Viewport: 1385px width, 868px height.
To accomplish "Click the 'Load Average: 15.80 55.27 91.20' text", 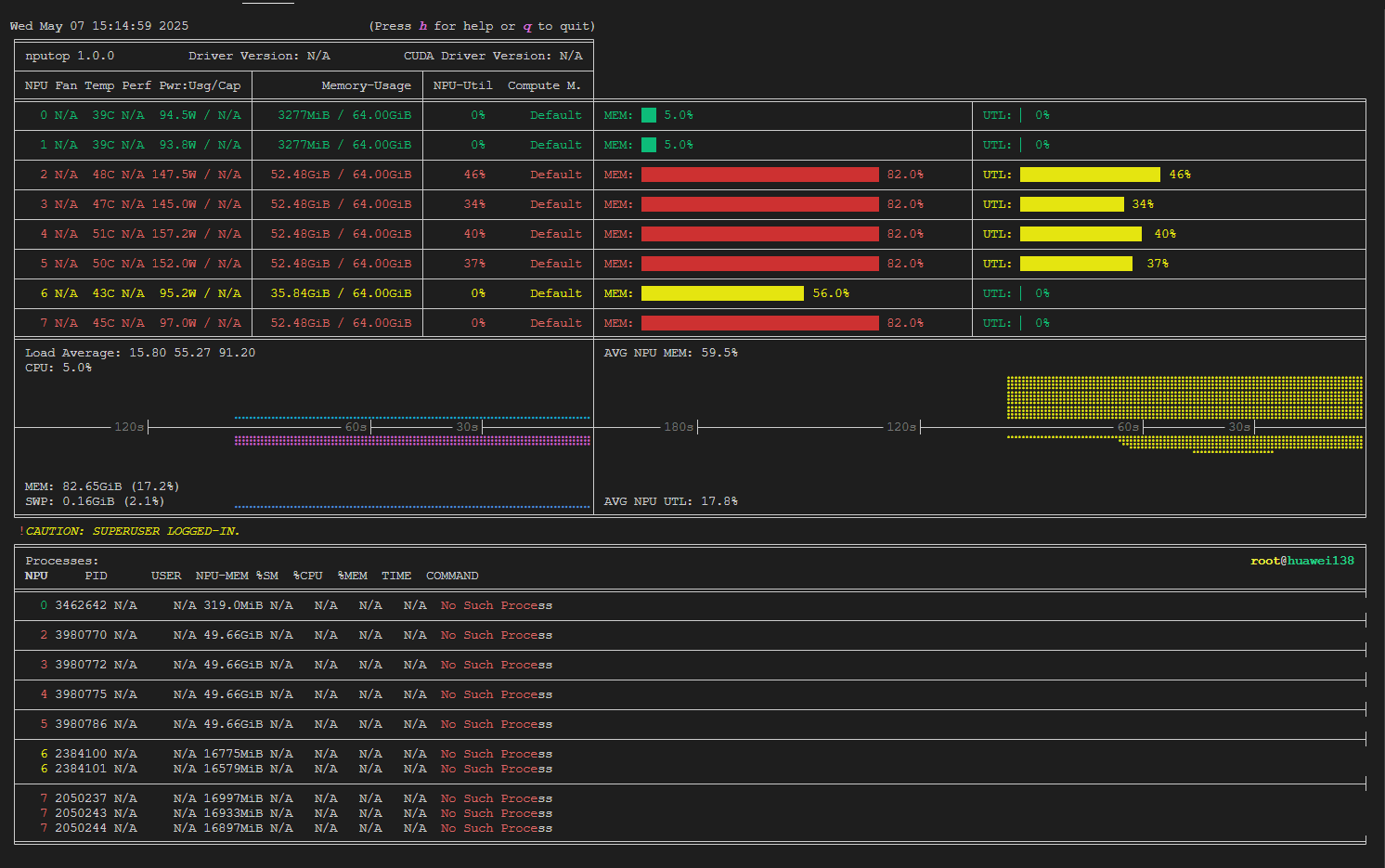I will (x=140, y=353).
